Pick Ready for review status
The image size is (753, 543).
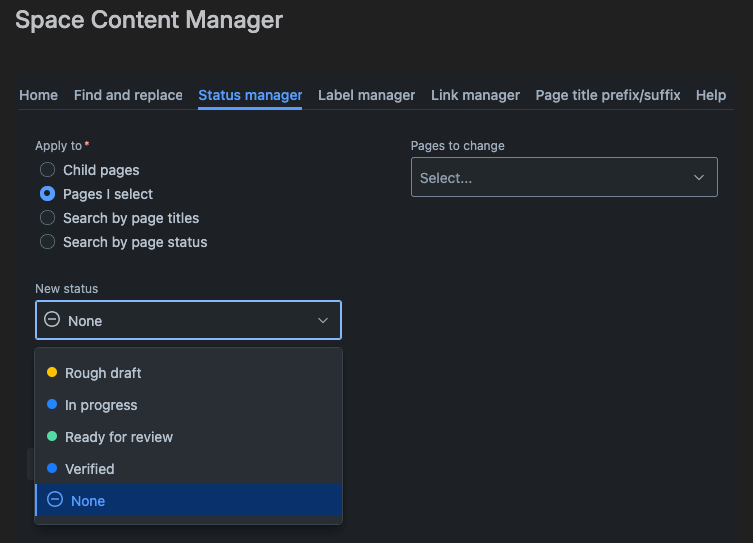188,437
